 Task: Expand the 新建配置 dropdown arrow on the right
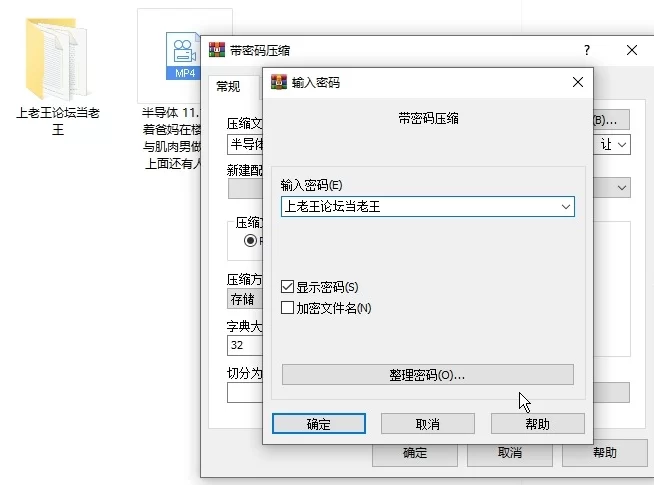(x=622, y=188)
